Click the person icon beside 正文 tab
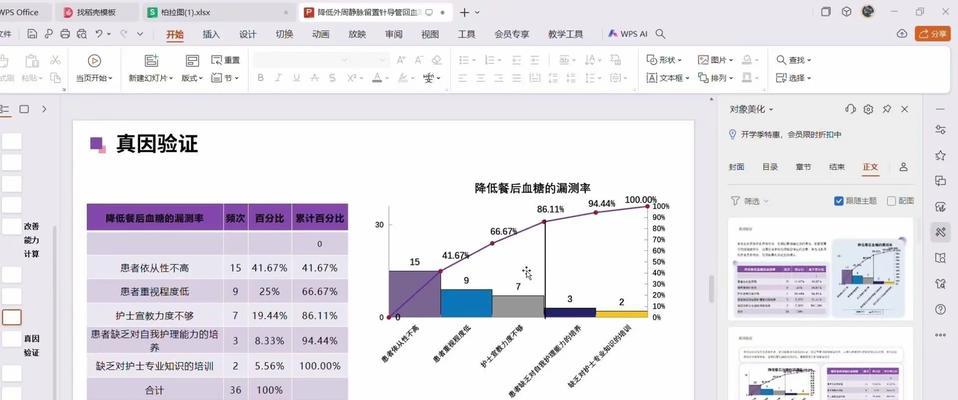Viewport: 958px width, 400px height. (x=903, y=167)
